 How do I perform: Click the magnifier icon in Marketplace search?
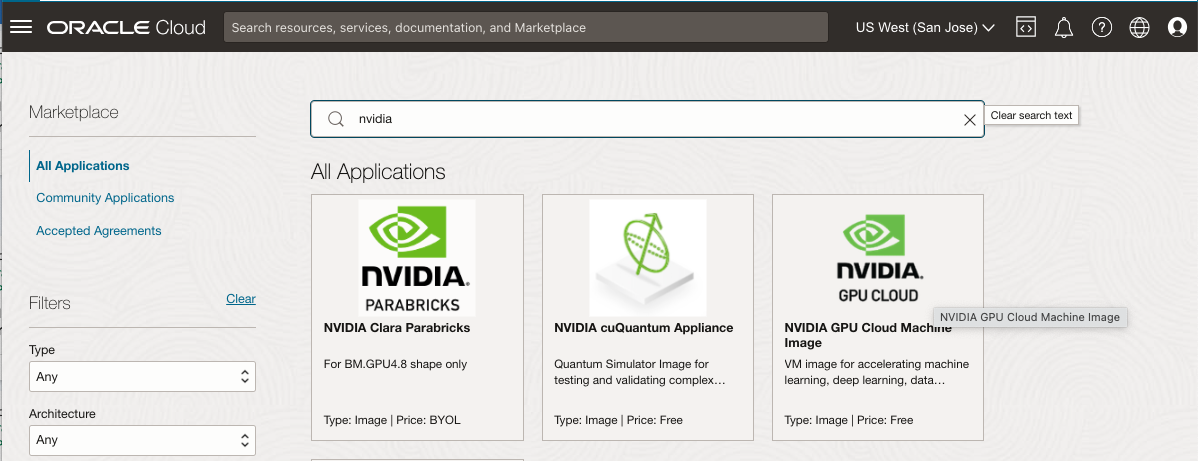pyautogui.click(x=336, y=120)
